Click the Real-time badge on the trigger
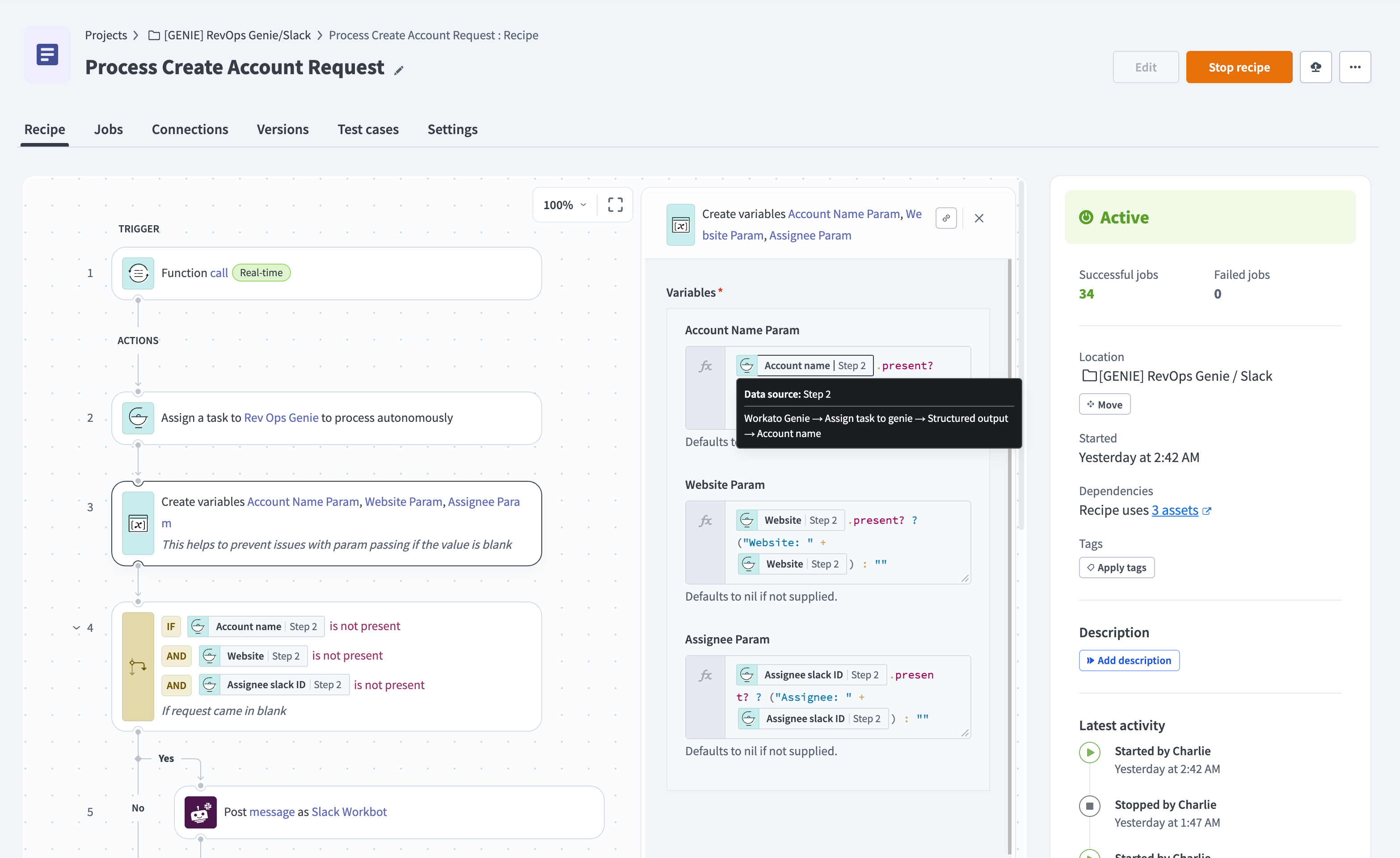The image size is (1400, 858). (x=261, y=273)
